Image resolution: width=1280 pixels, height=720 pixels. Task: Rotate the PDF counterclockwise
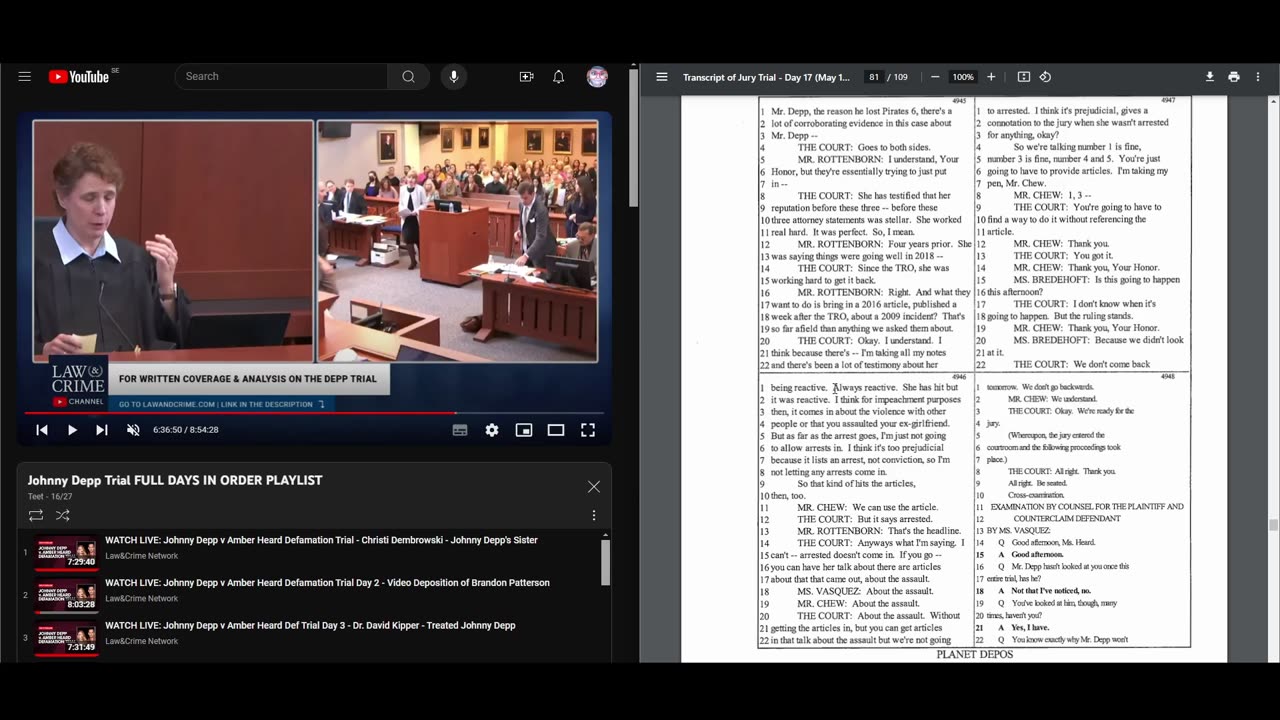[1045, 77]
